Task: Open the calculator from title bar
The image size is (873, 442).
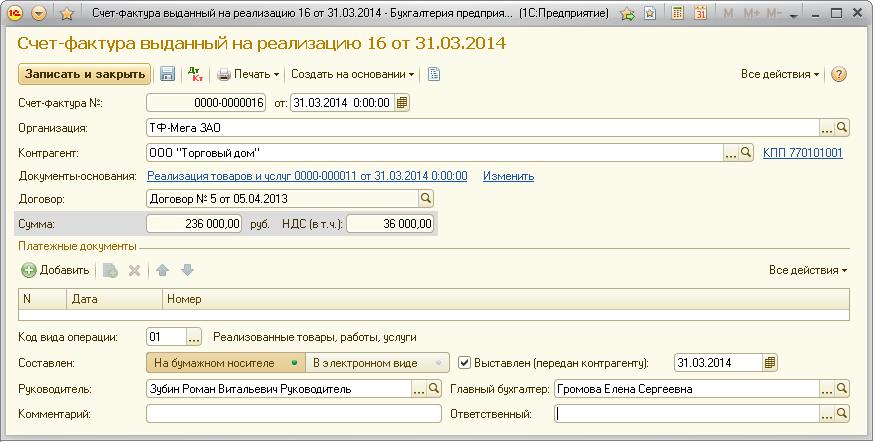Action: tap(677, 13)
